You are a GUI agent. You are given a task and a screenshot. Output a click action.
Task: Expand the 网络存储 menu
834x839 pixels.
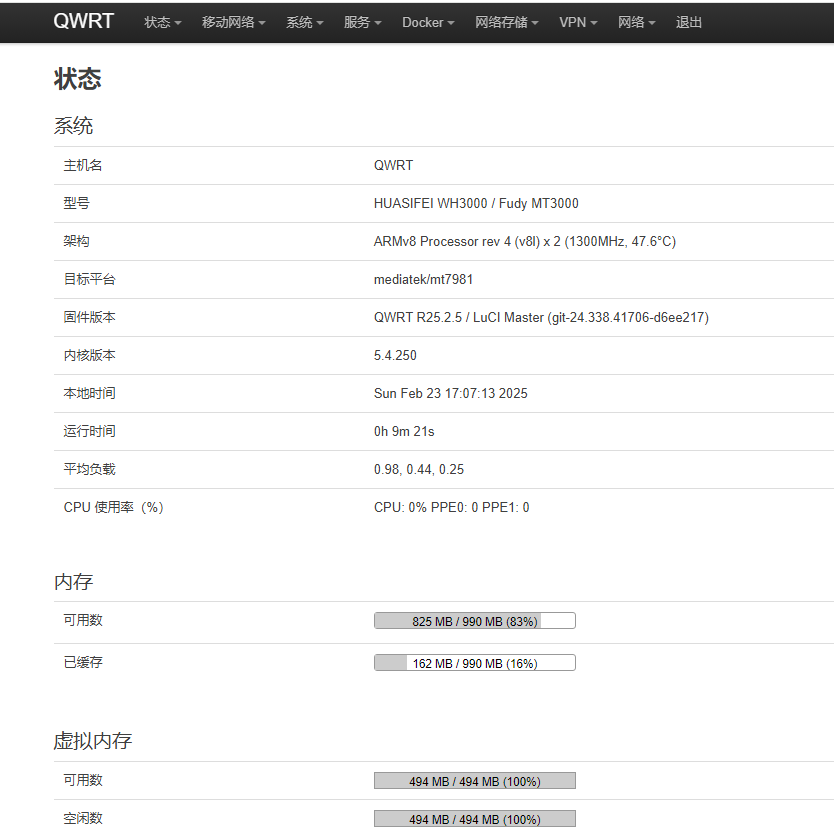[506, 22]
